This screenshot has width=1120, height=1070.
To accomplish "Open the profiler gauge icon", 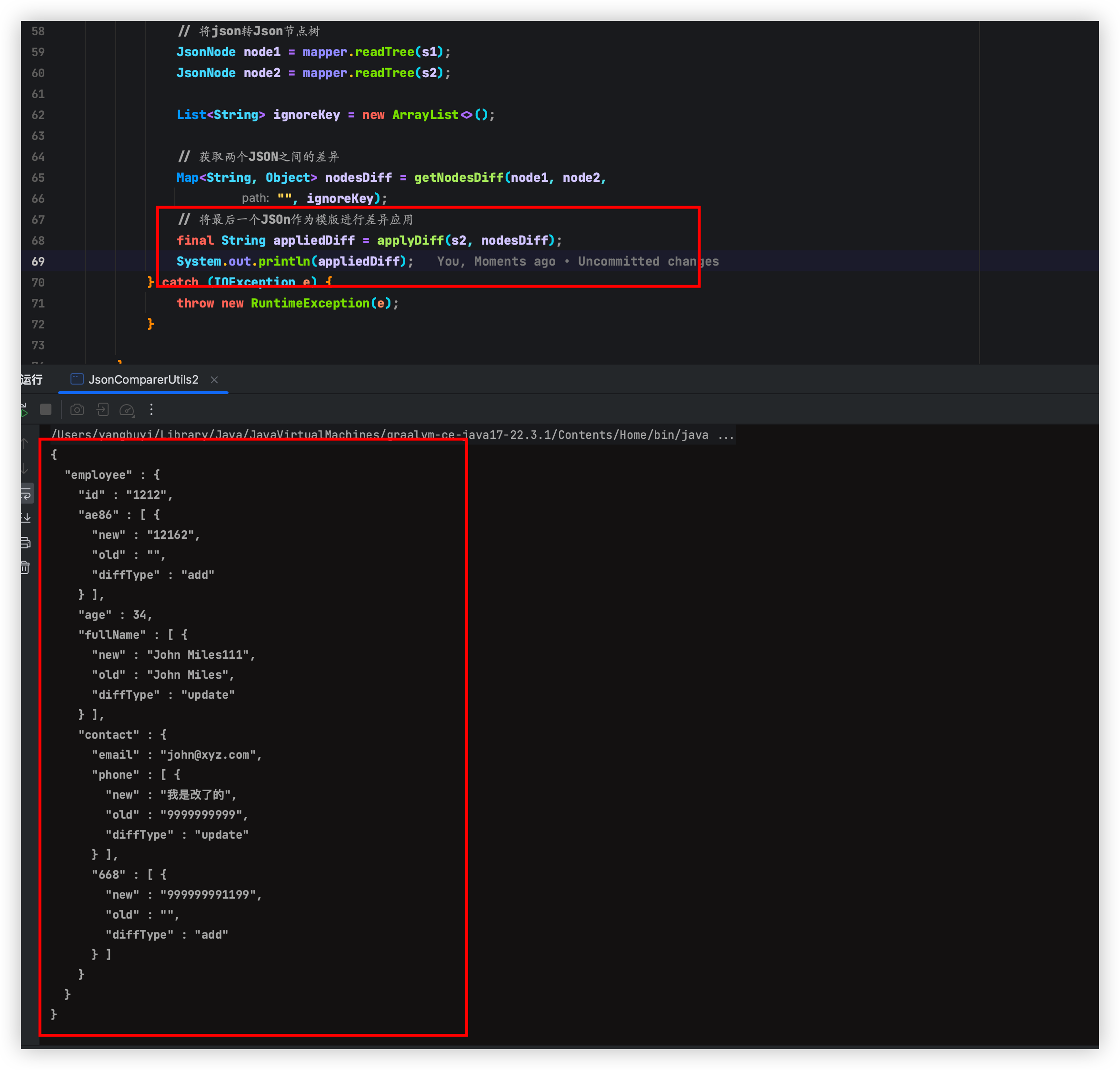I will click(127, 409).
